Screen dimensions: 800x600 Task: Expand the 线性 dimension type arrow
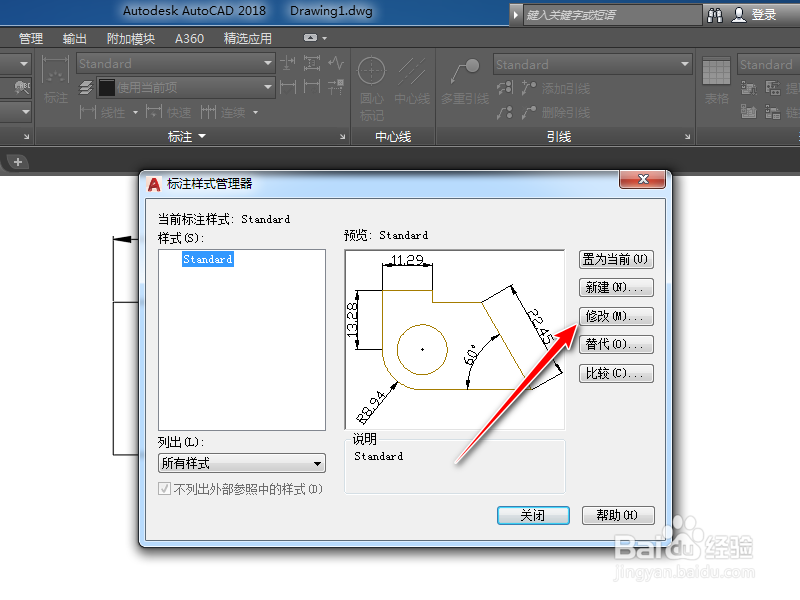135,112
